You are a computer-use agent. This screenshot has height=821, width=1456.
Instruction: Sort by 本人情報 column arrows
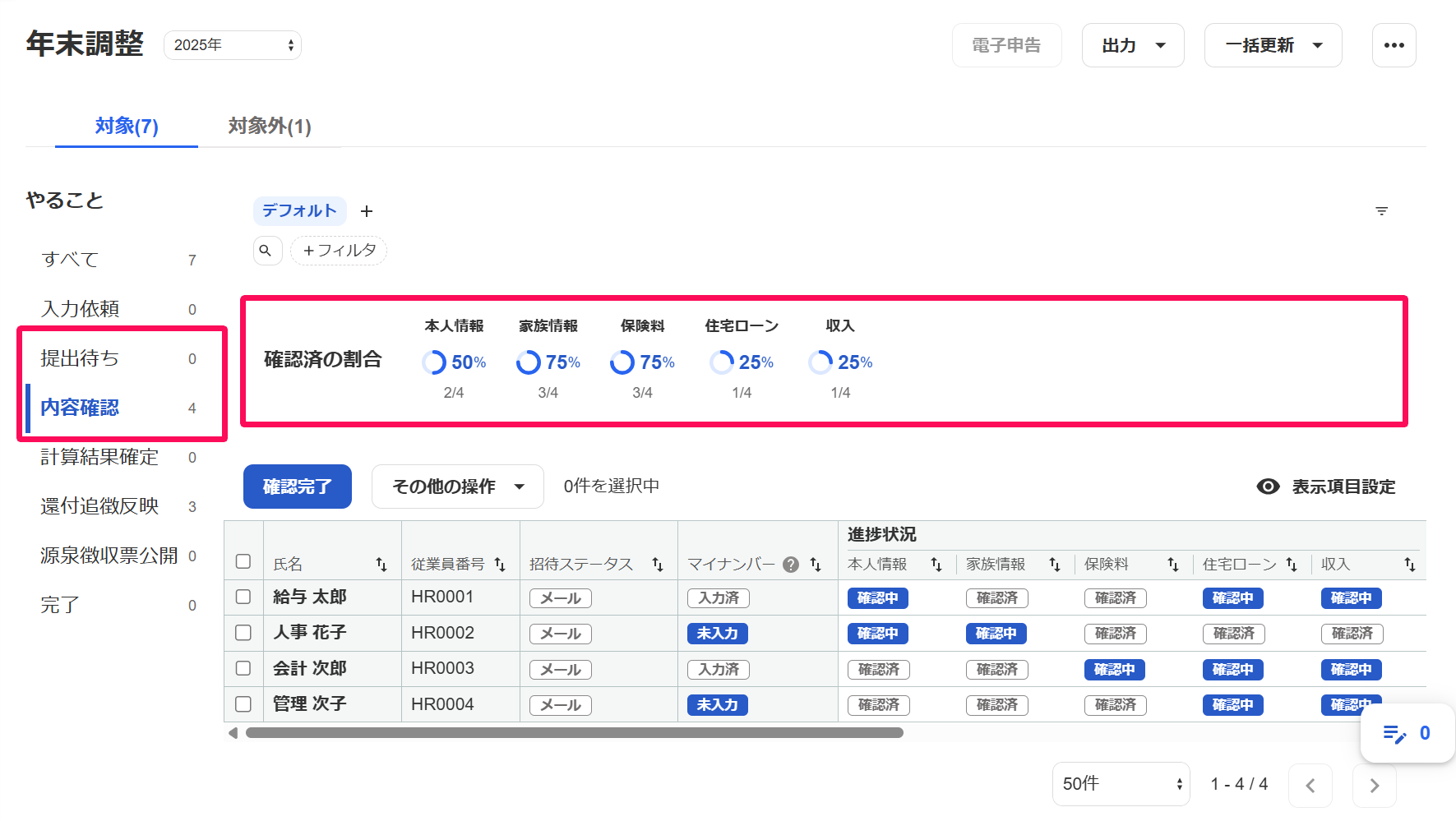pyautogui.click(x=936, y=565)
